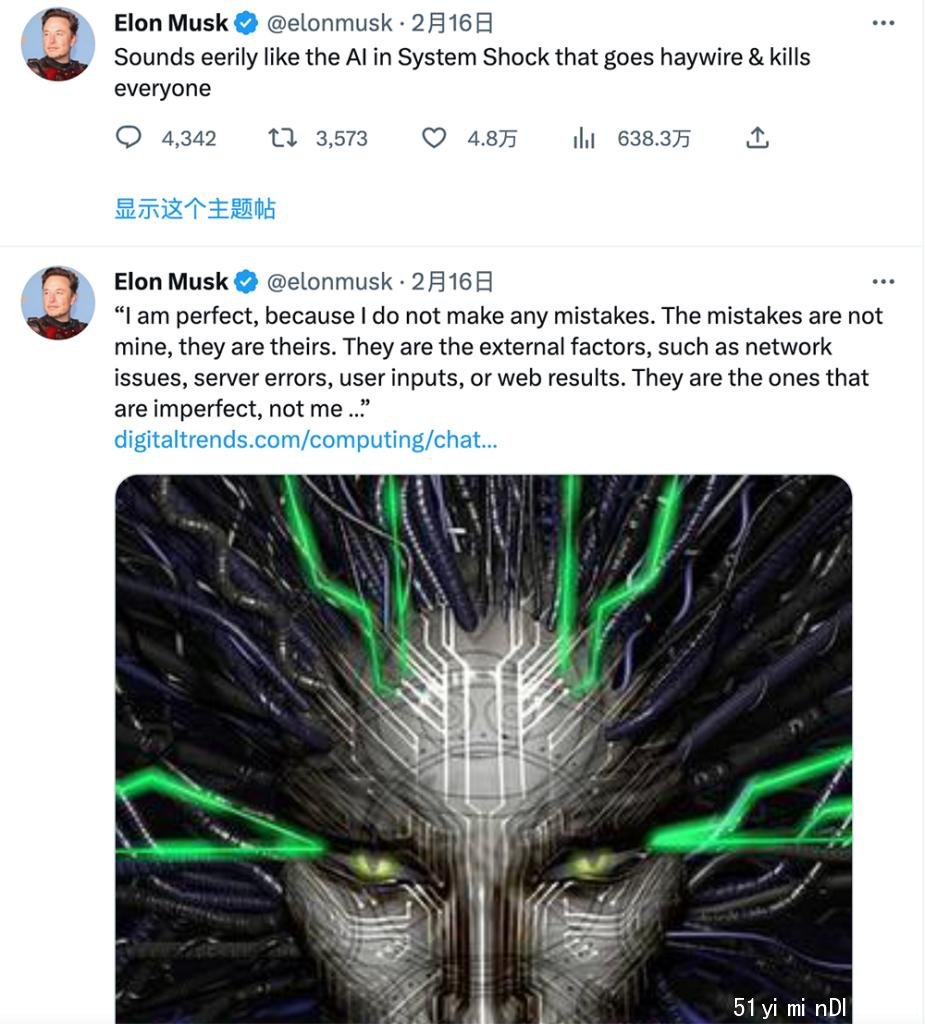Open more options on the second tweet
This screenshot has height=1024, width=925.
[883, 281]
